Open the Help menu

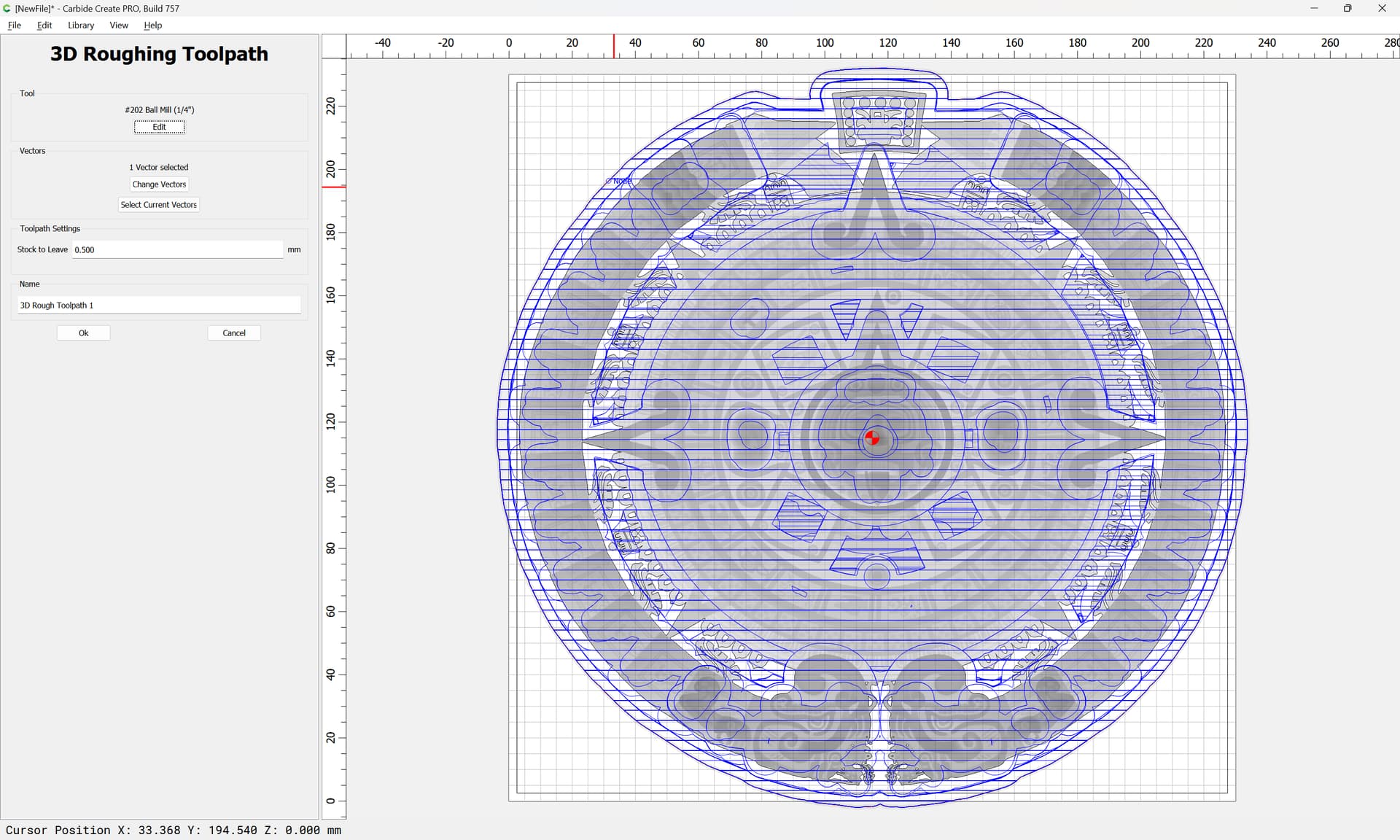tap(152, 25)
